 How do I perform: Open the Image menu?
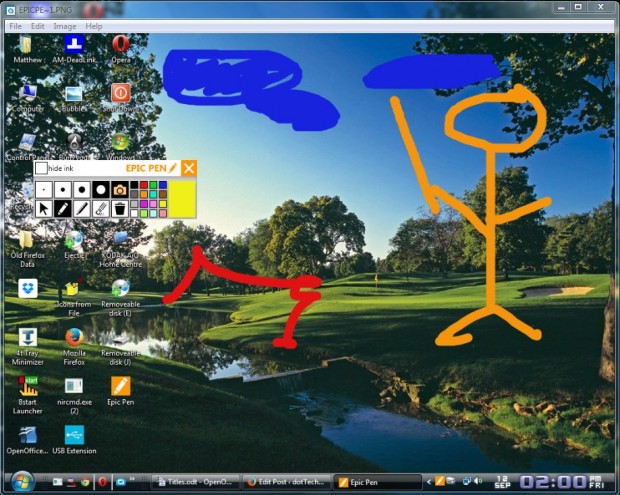[x=65, y=26]
